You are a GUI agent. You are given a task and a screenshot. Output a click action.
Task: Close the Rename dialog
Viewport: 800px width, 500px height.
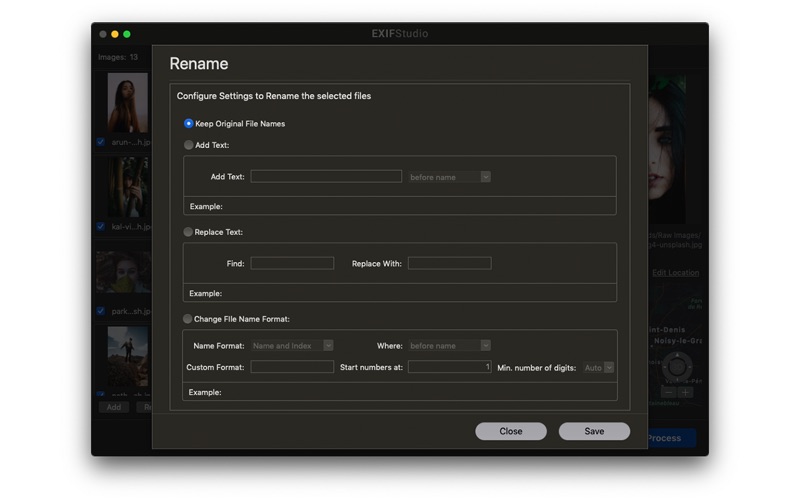click(511, 431)
